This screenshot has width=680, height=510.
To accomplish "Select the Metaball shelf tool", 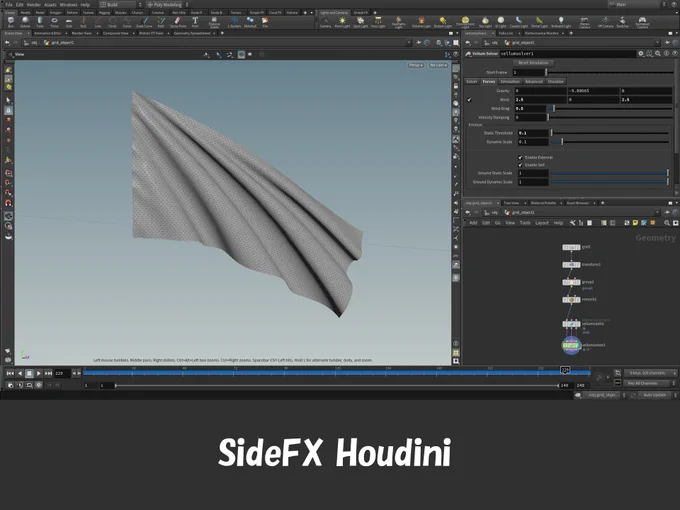I will (250, 22).
